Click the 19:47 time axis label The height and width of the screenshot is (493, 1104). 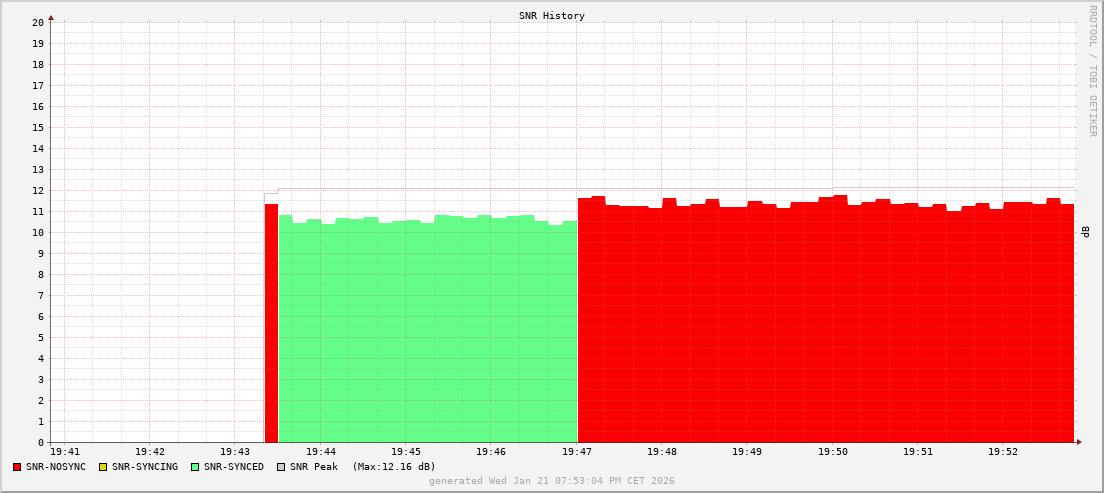pos(577,452)
